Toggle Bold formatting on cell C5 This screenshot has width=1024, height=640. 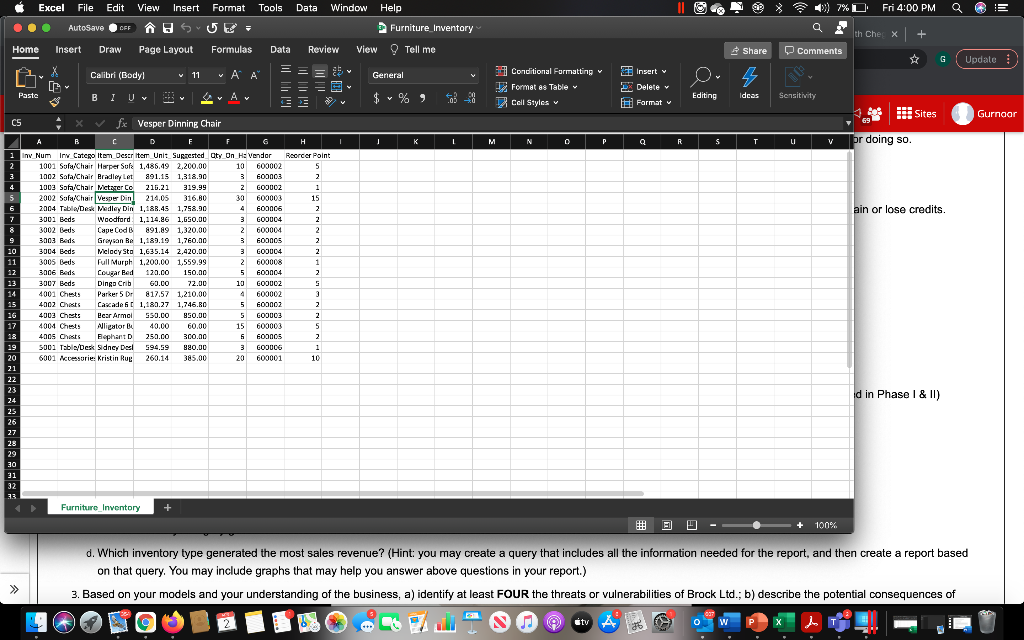[x=92, y=96]
